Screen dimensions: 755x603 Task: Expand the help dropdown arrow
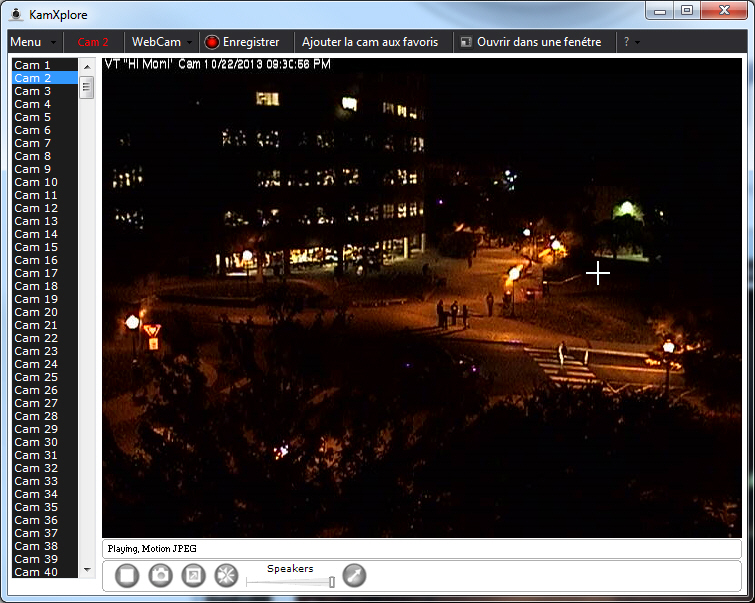pos(638,43)
